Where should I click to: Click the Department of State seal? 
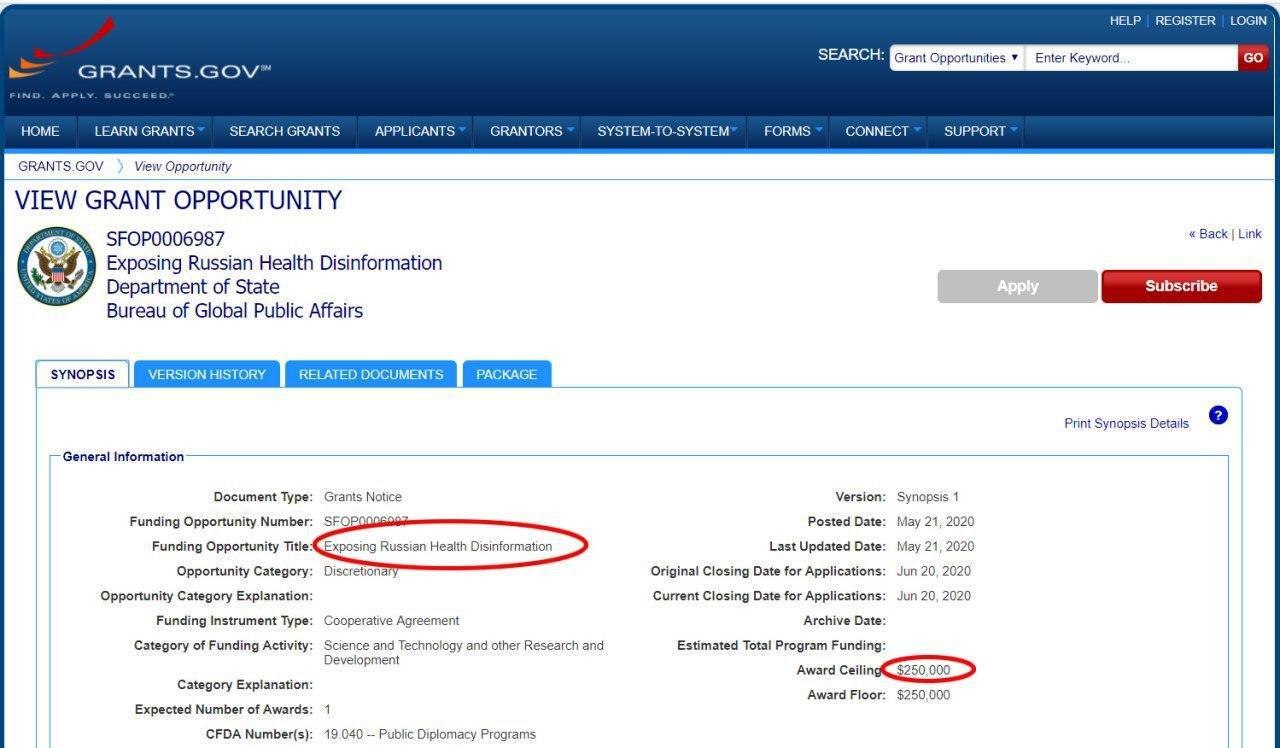tap(57, 266)
